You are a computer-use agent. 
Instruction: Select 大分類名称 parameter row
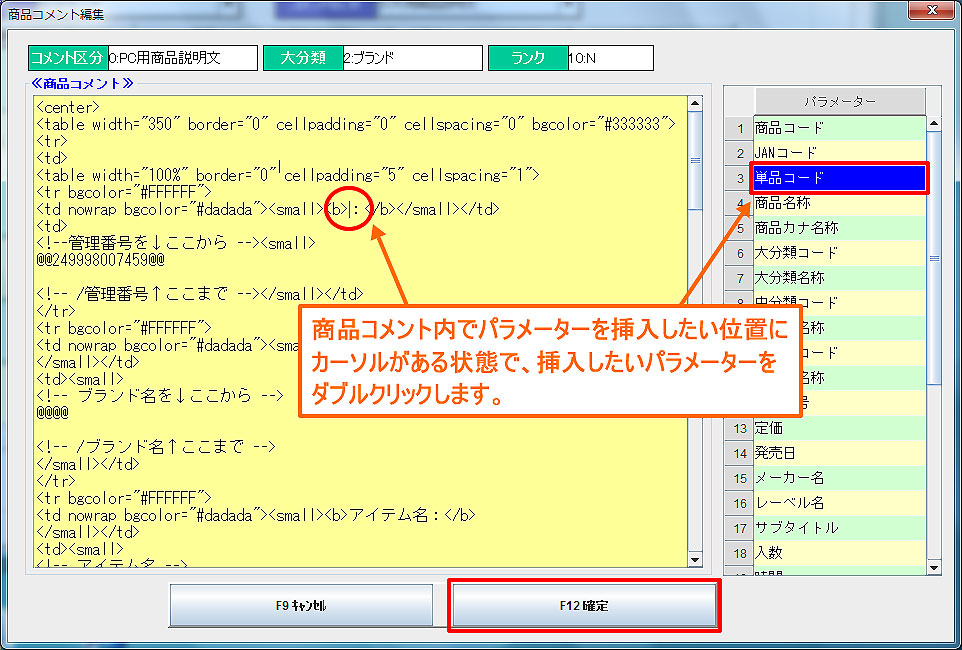(x=839, y=278)
